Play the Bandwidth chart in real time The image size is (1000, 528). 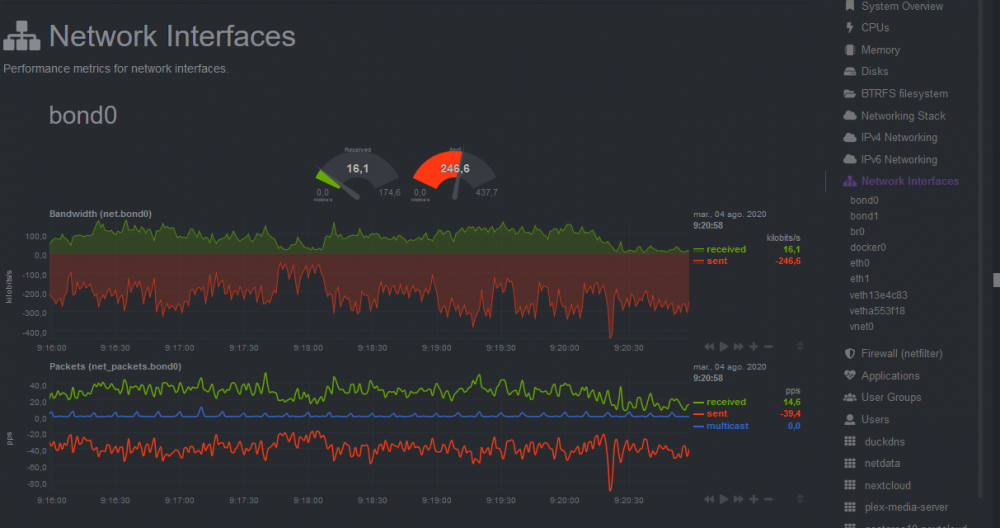(724, 346)
